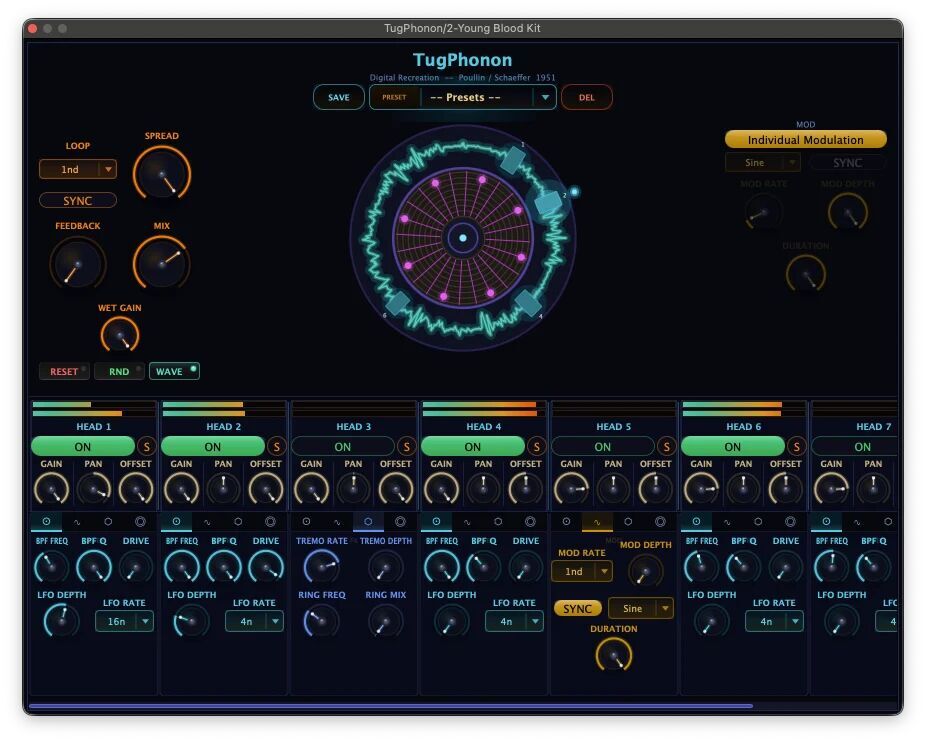Viewport: 926px width, 742px height.
Task: Turn off Head 6 ON switch
Action: (x=732, y=447)
